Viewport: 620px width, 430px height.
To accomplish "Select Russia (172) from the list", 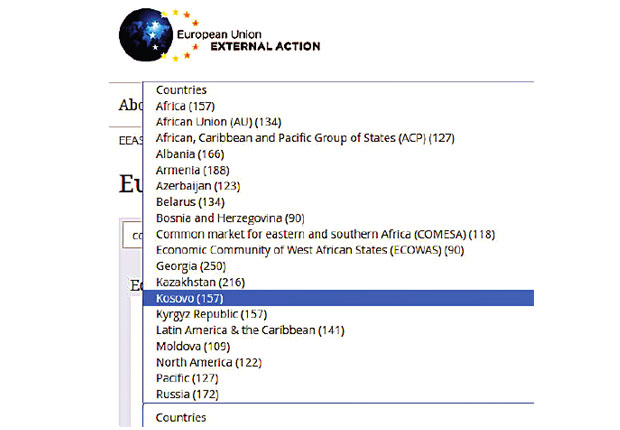I will coord(187,394).
